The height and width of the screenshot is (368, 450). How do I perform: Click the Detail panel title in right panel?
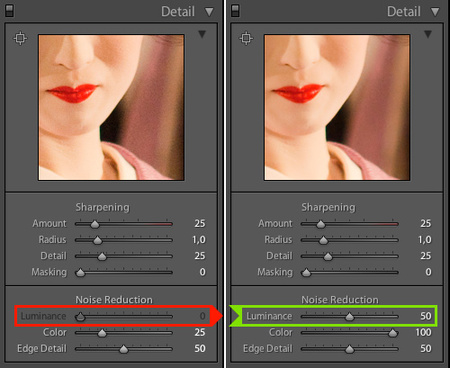pos(404,12)
